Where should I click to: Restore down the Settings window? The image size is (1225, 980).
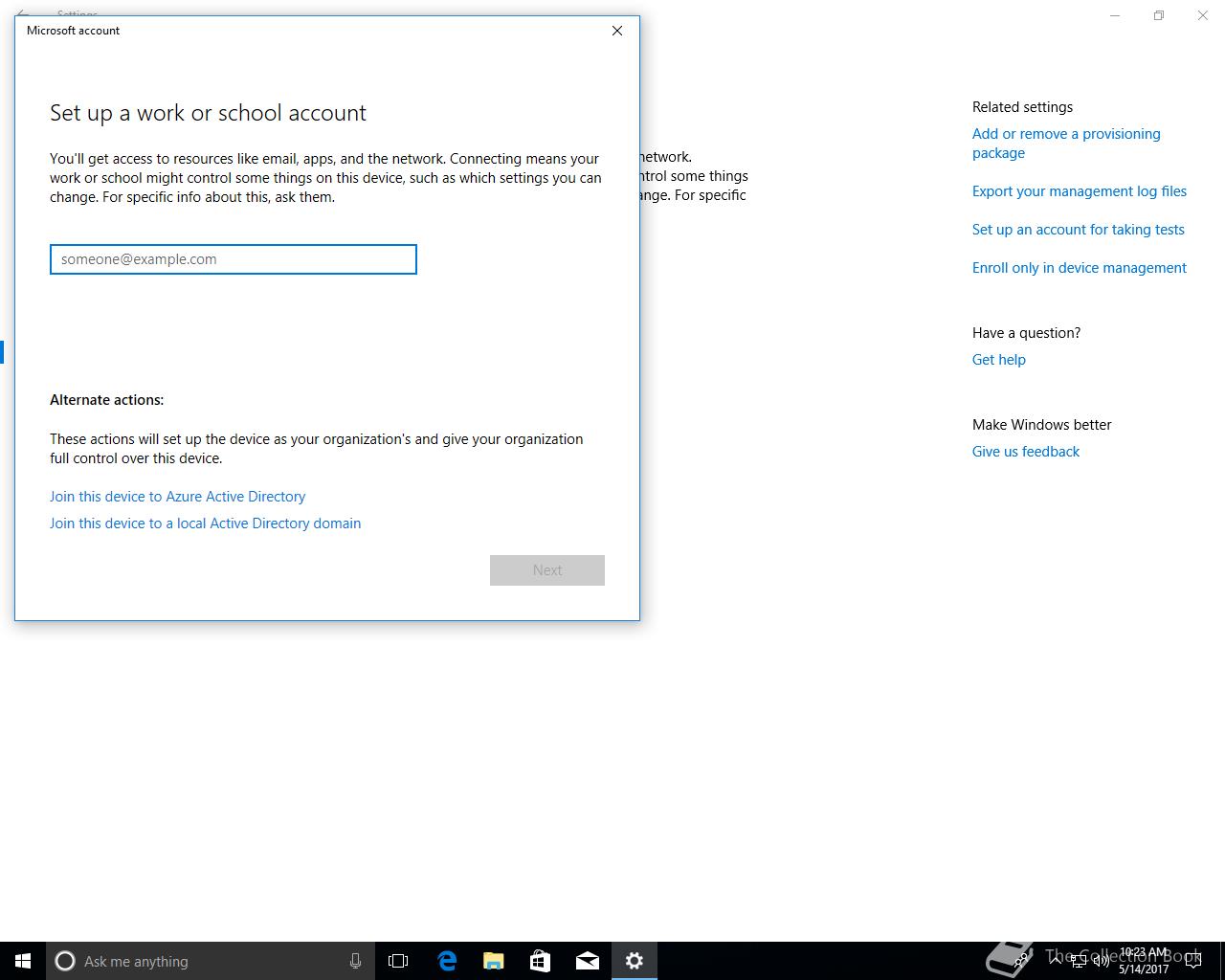[x=1159, y=15]
